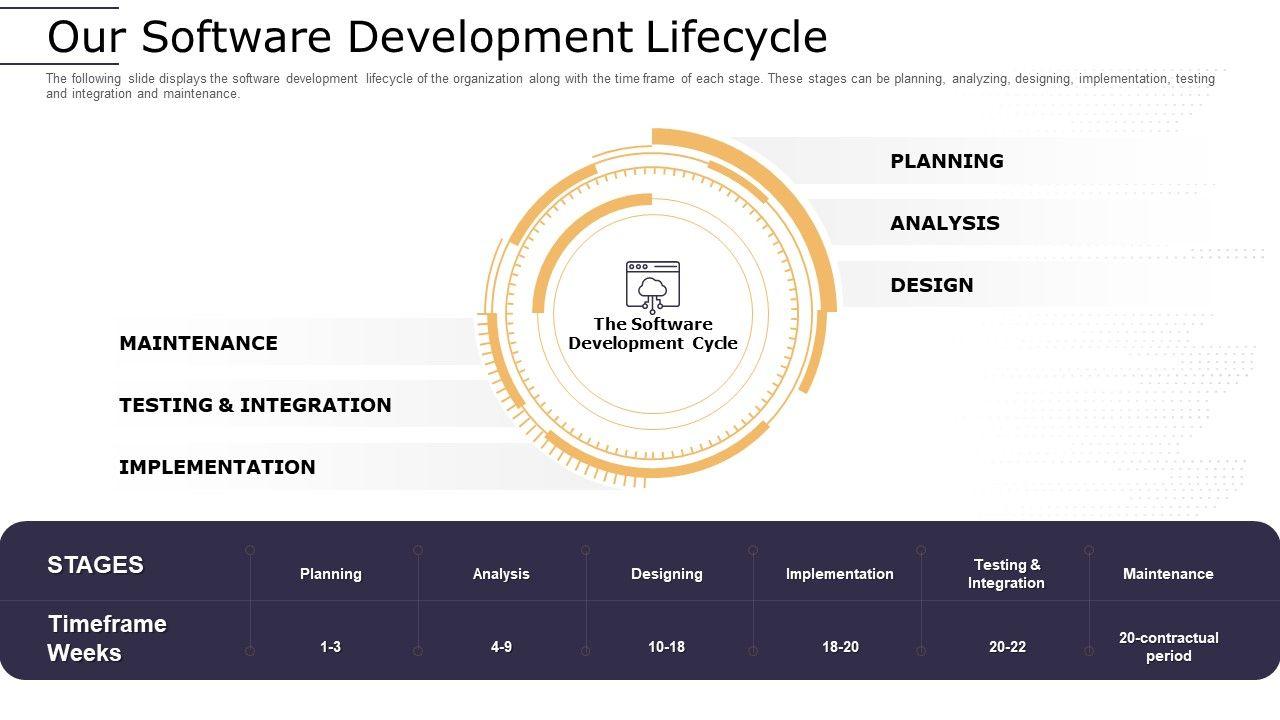The image size is (1280, 720).
Task: Click the 'Timeframe Weeks' row header
Action: [x=107, y=638]
